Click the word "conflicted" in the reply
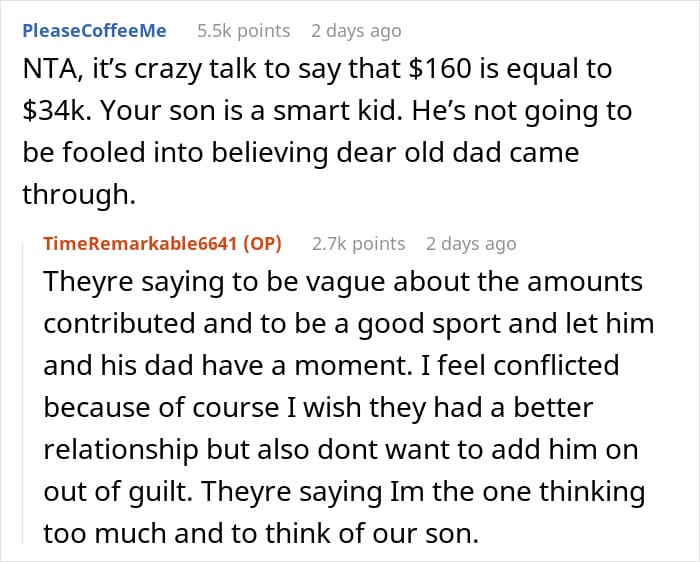 tap(553, 367)
